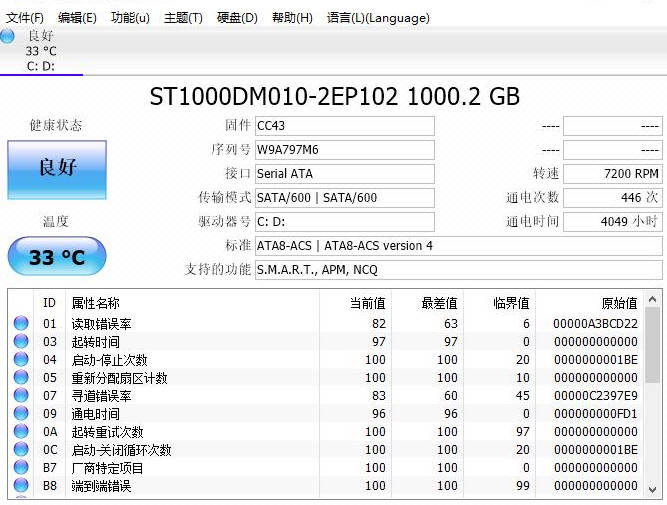
Task: Open the 文件(F) menu
Action: pyautogui.click(x=25, y=18)
